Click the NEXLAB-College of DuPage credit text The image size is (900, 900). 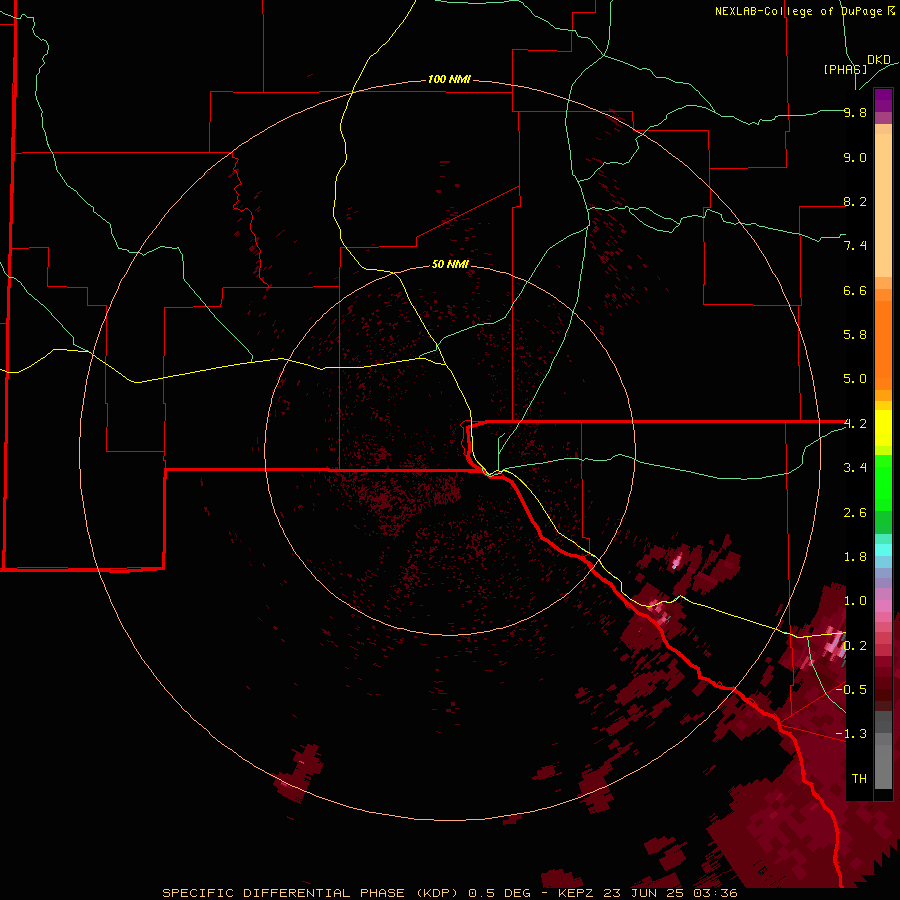[x=799, y=11]
